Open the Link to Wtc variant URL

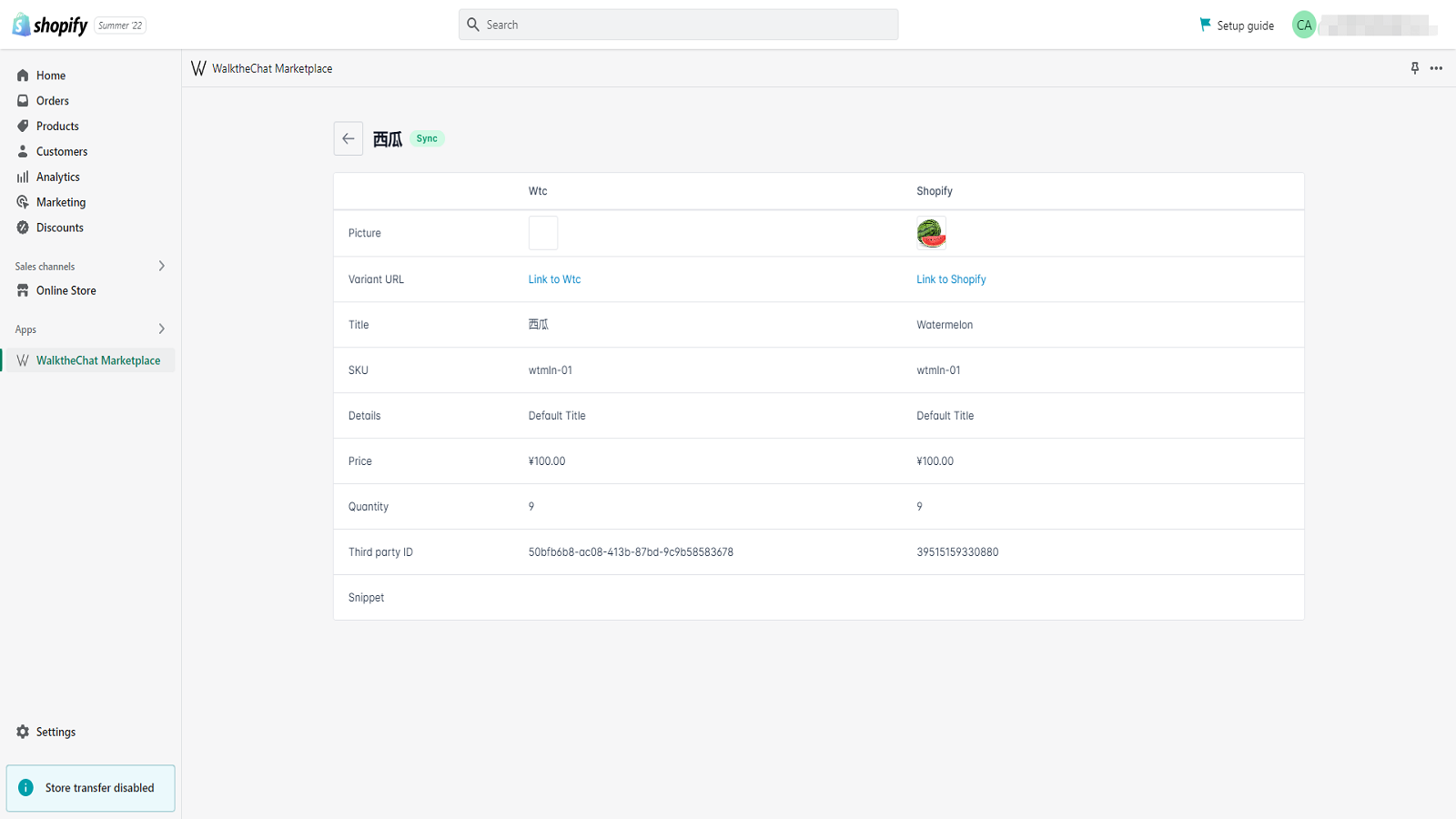554,278
